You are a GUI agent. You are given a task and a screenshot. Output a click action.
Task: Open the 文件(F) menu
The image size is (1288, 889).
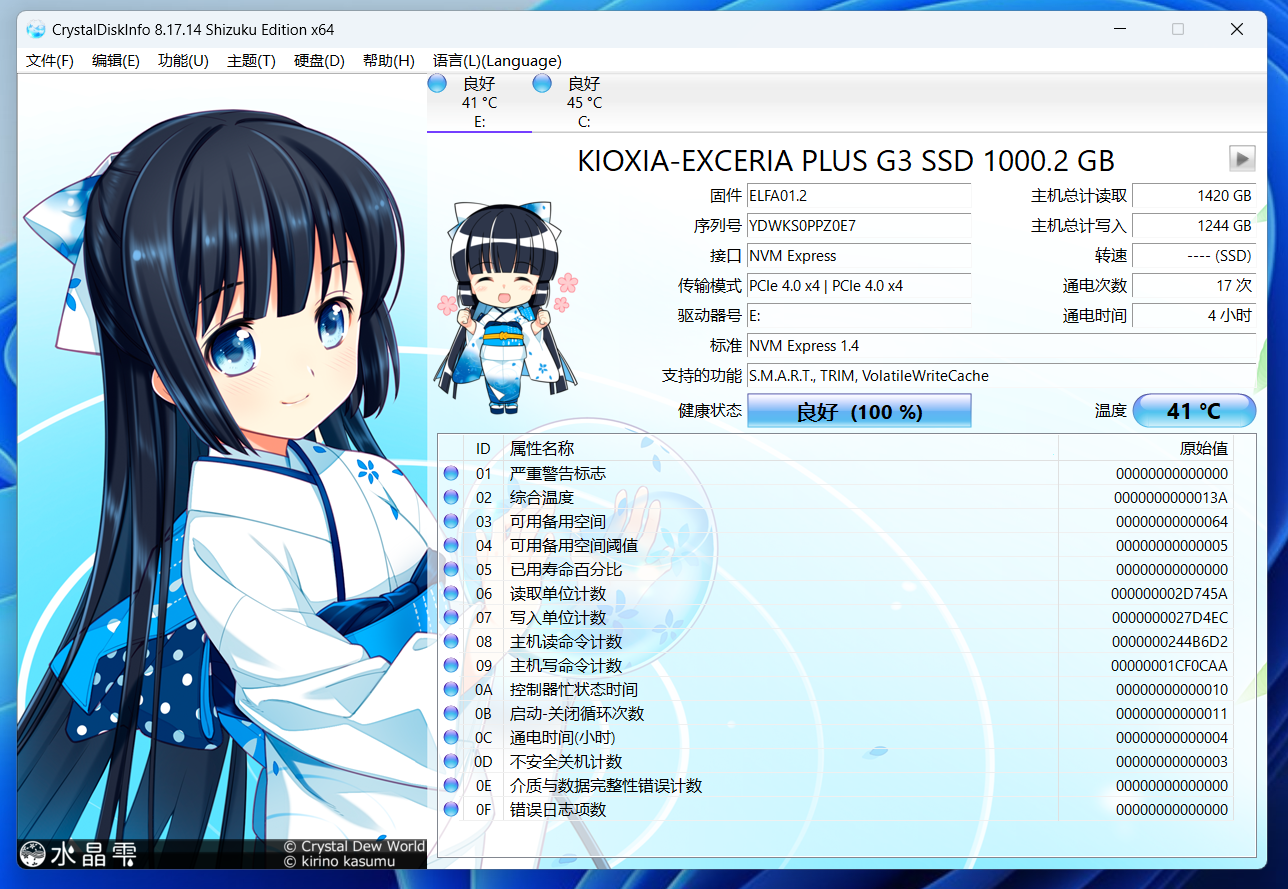click(50, 61)
